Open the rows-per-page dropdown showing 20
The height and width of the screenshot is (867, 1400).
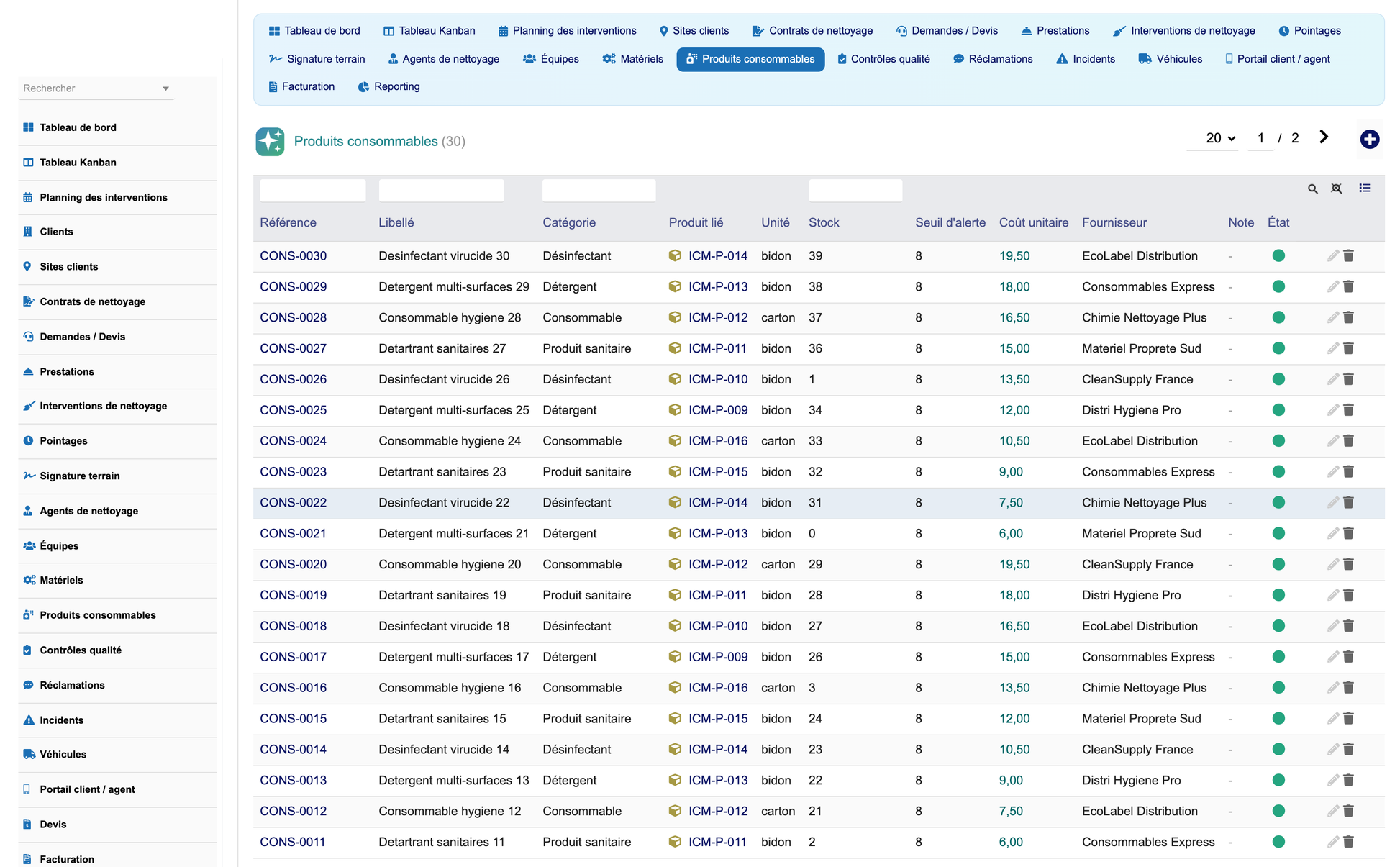[1220, 138]
